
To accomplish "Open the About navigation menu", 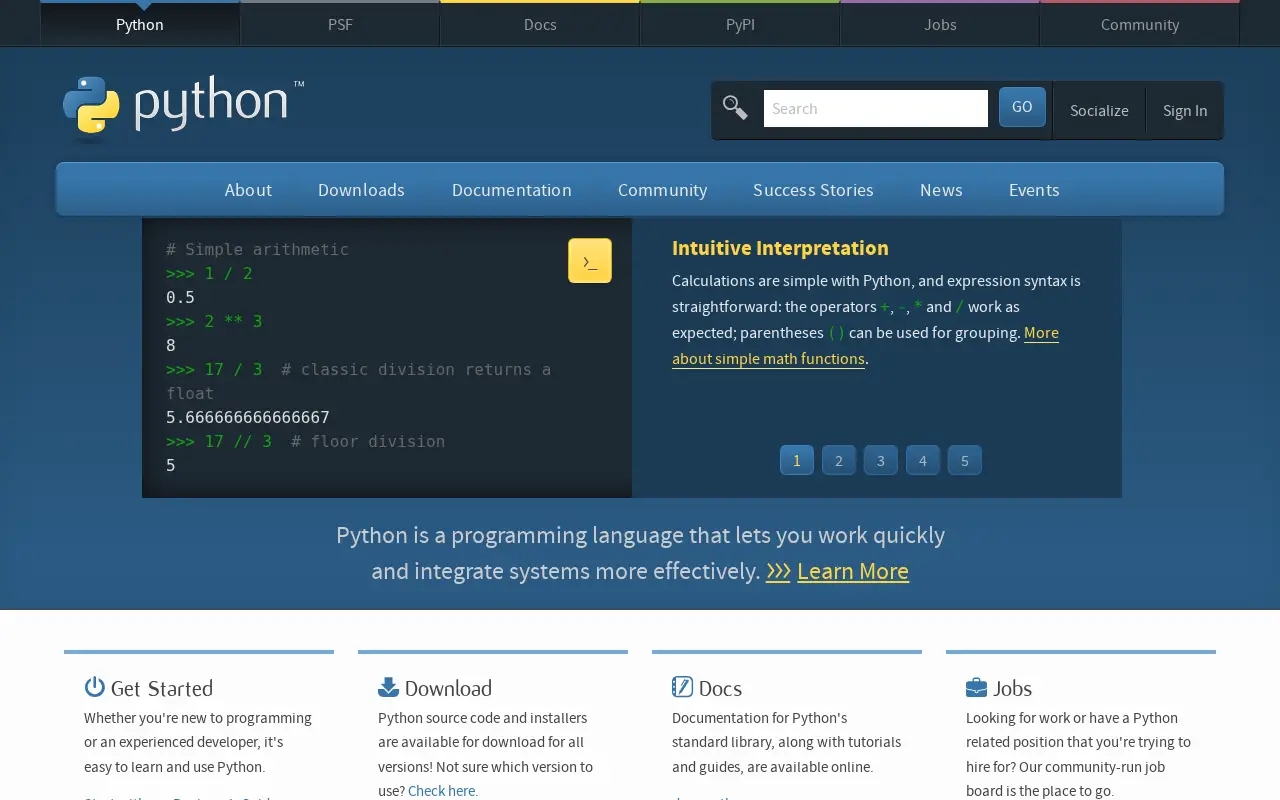I will (248, 190).
